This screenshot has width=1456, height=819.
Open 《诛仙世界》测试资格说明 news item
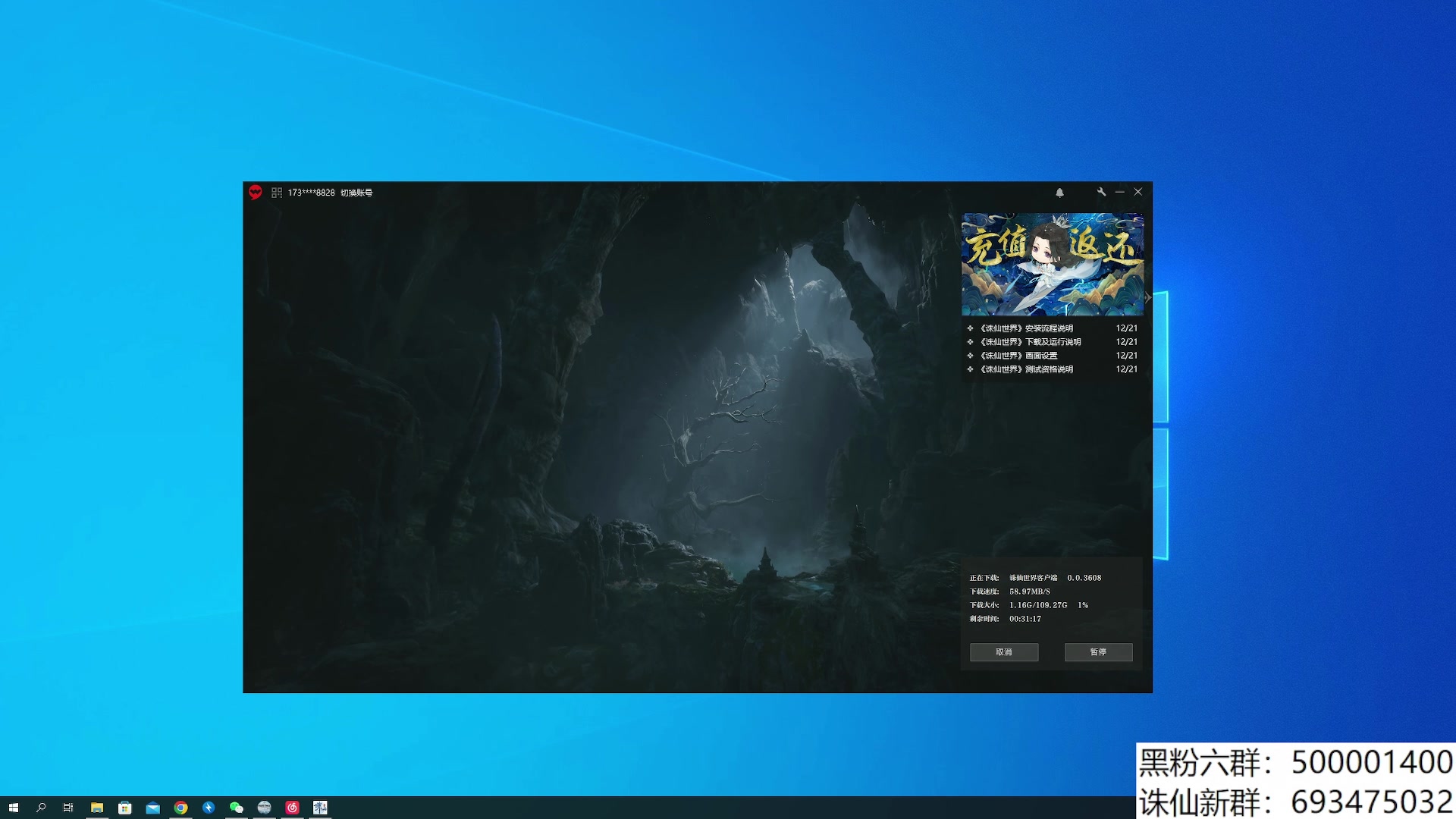point(1026,369)
